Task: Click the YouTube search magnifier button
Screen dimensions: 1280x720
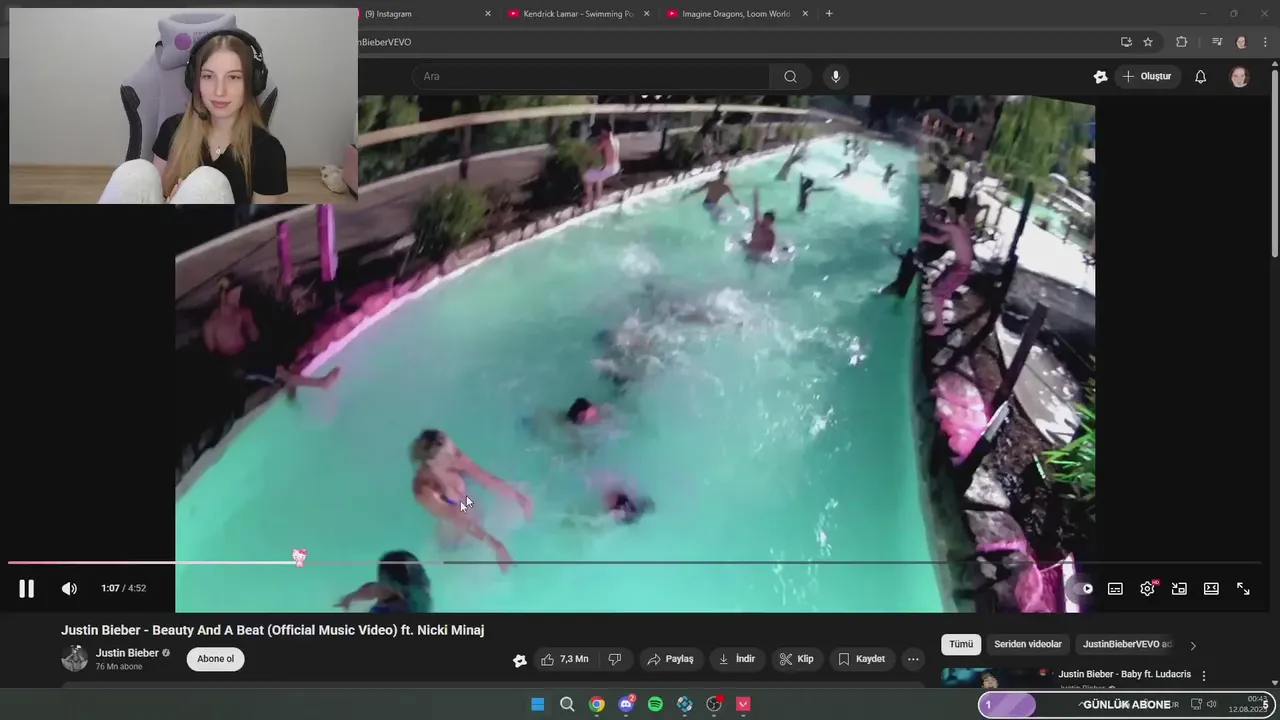Action: (x=790, y=77)
